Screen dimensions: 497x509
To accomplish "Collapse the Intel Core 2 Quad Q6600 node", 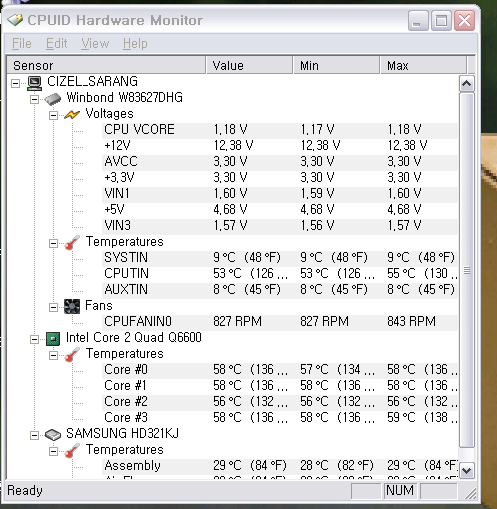I will pyautogui.click(x=34, y=339).
